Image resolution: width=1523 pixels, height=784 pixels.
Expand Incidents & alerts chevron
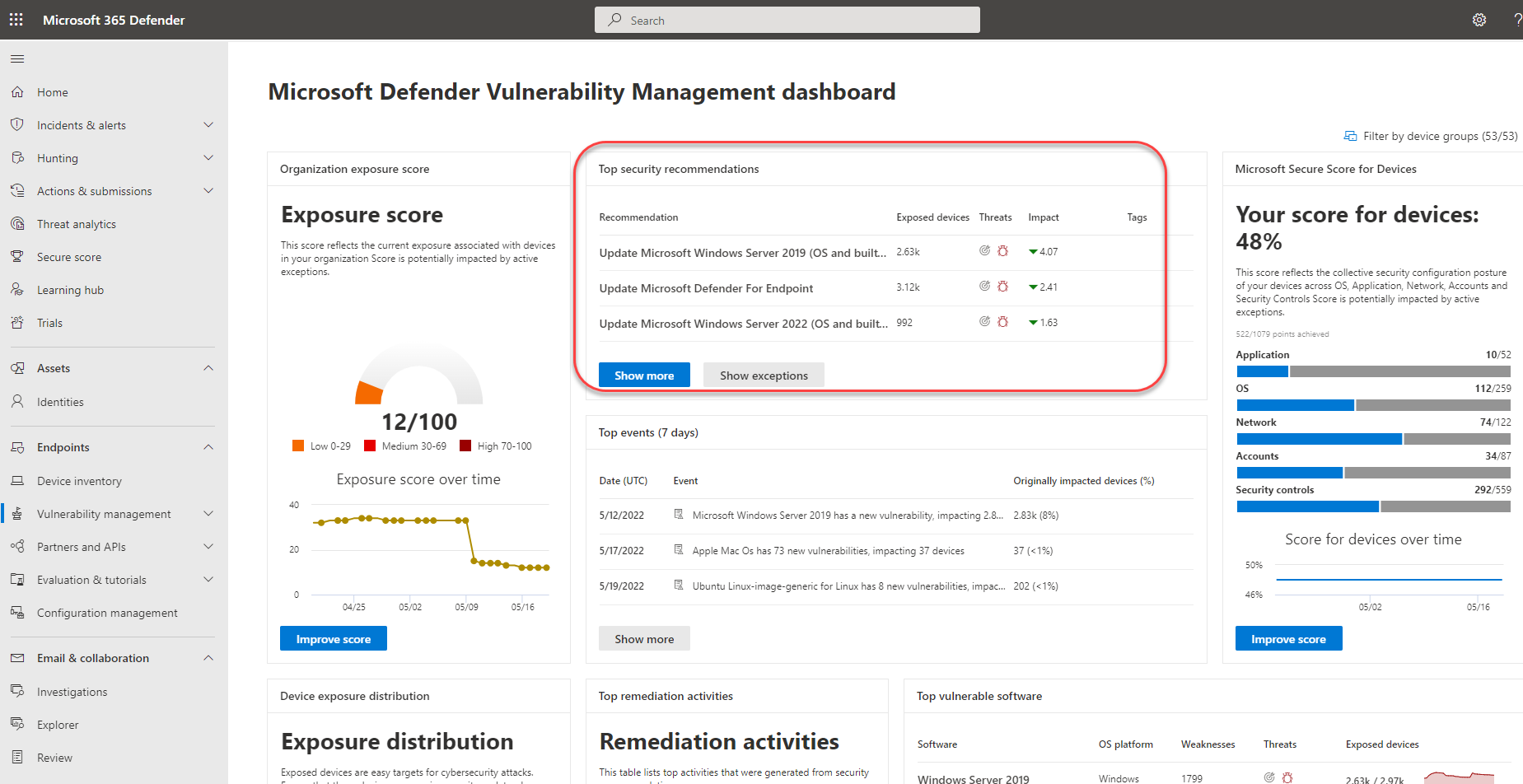pyautogui.click(x=208, y=124)
